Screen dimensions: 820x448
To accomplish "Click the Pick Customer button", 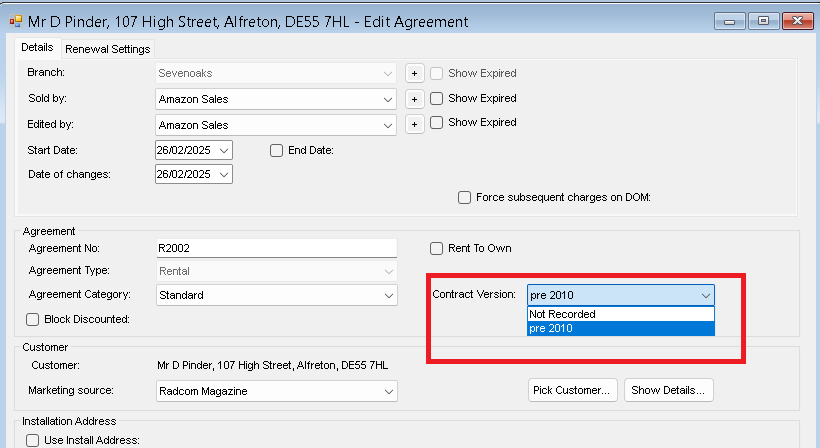I will coord(571,390).
